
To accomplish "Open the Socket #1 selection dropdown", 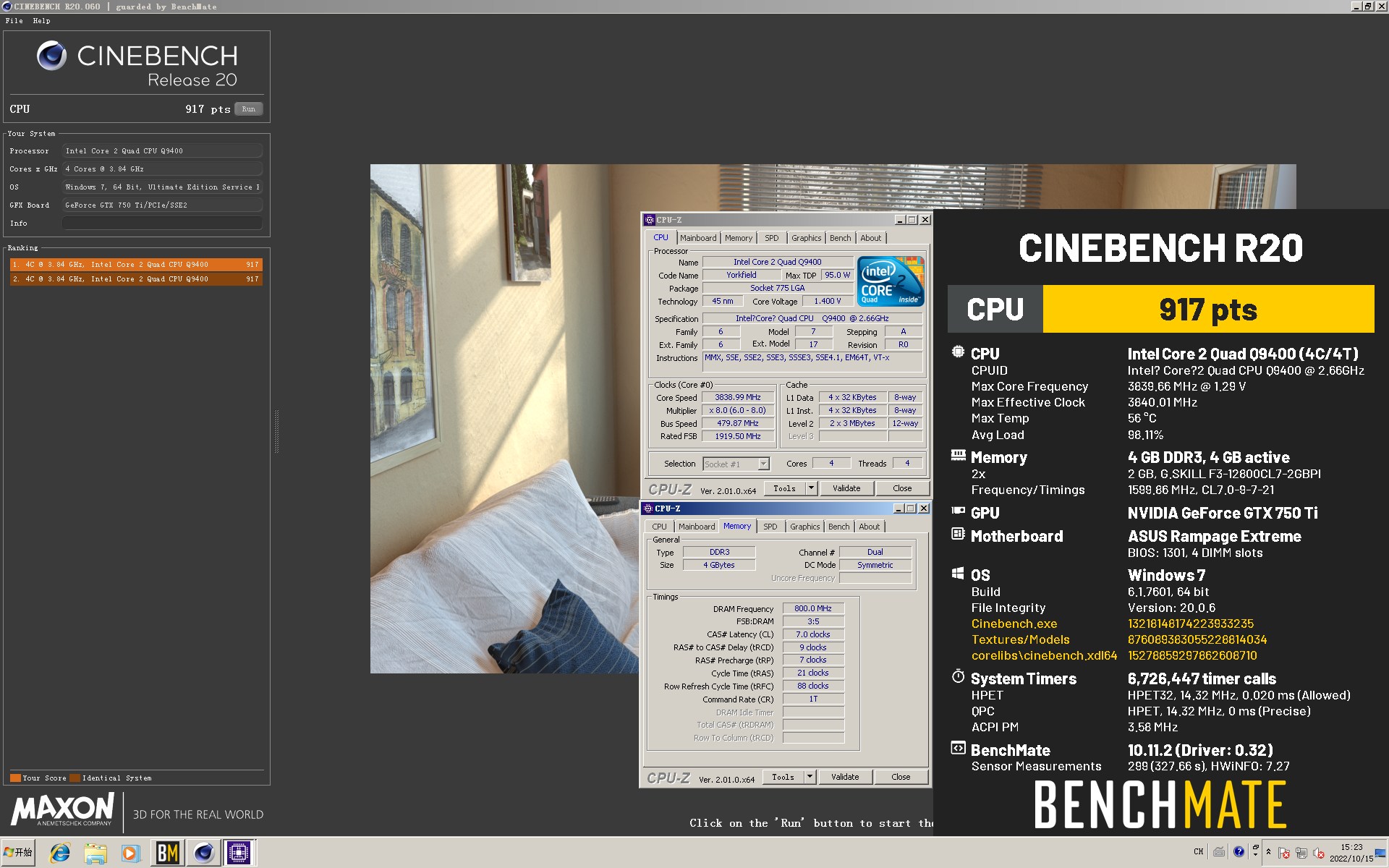I will click(x=736, y=464).
